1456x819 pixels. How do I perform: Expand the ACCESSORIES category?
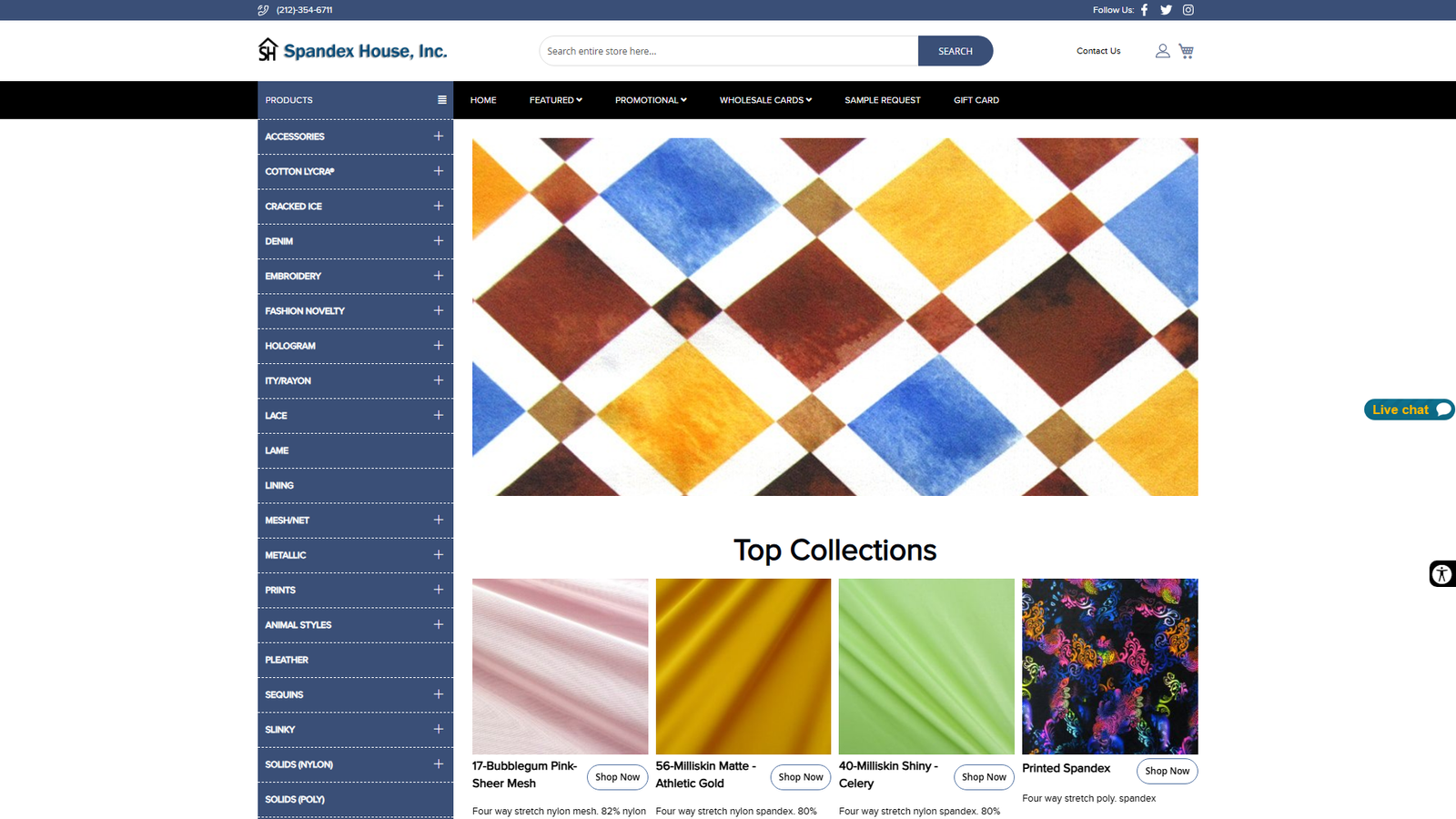pyautogui.click(x=438, y=136)
